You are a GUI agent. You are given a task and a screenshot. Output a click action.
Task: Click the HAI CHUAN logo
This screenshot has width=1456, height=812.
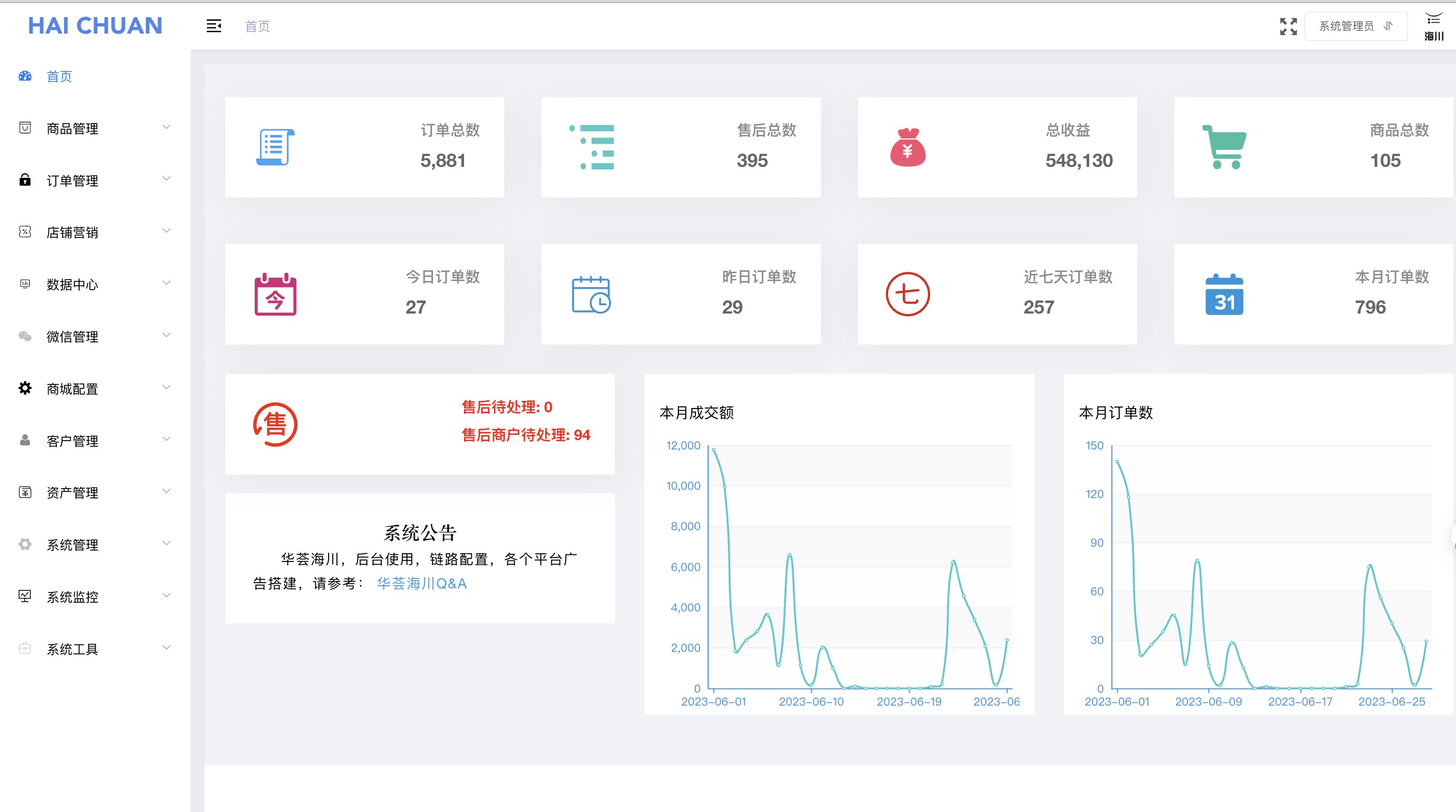click(95, 26)
